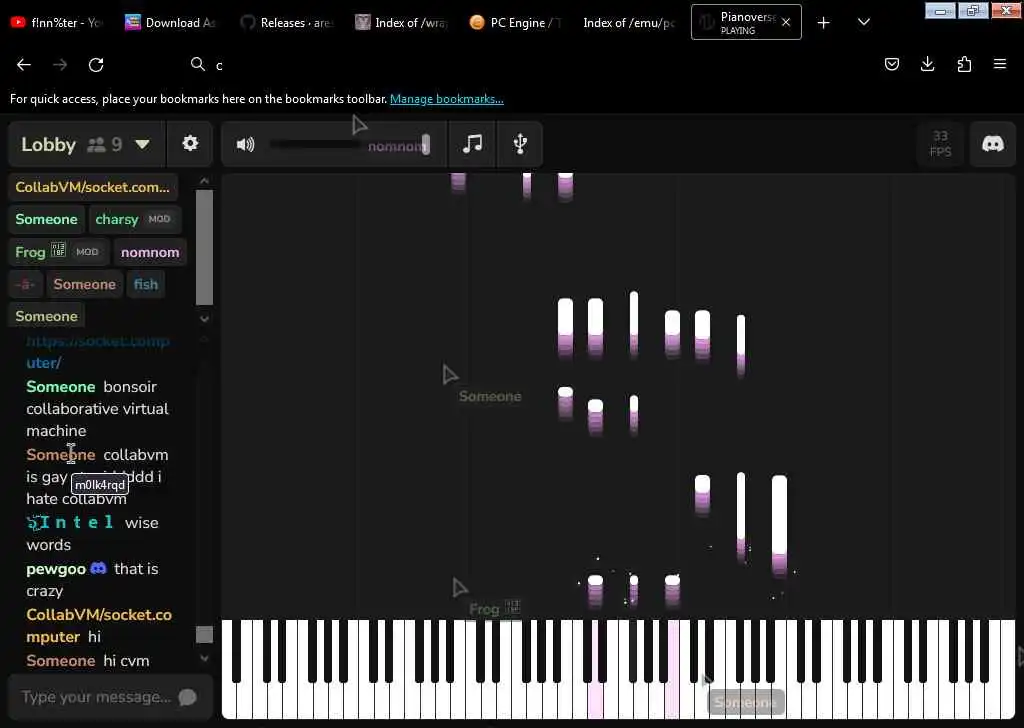
Task: Click the user list scrollbar thumb
Action: (x=204, y=247)
